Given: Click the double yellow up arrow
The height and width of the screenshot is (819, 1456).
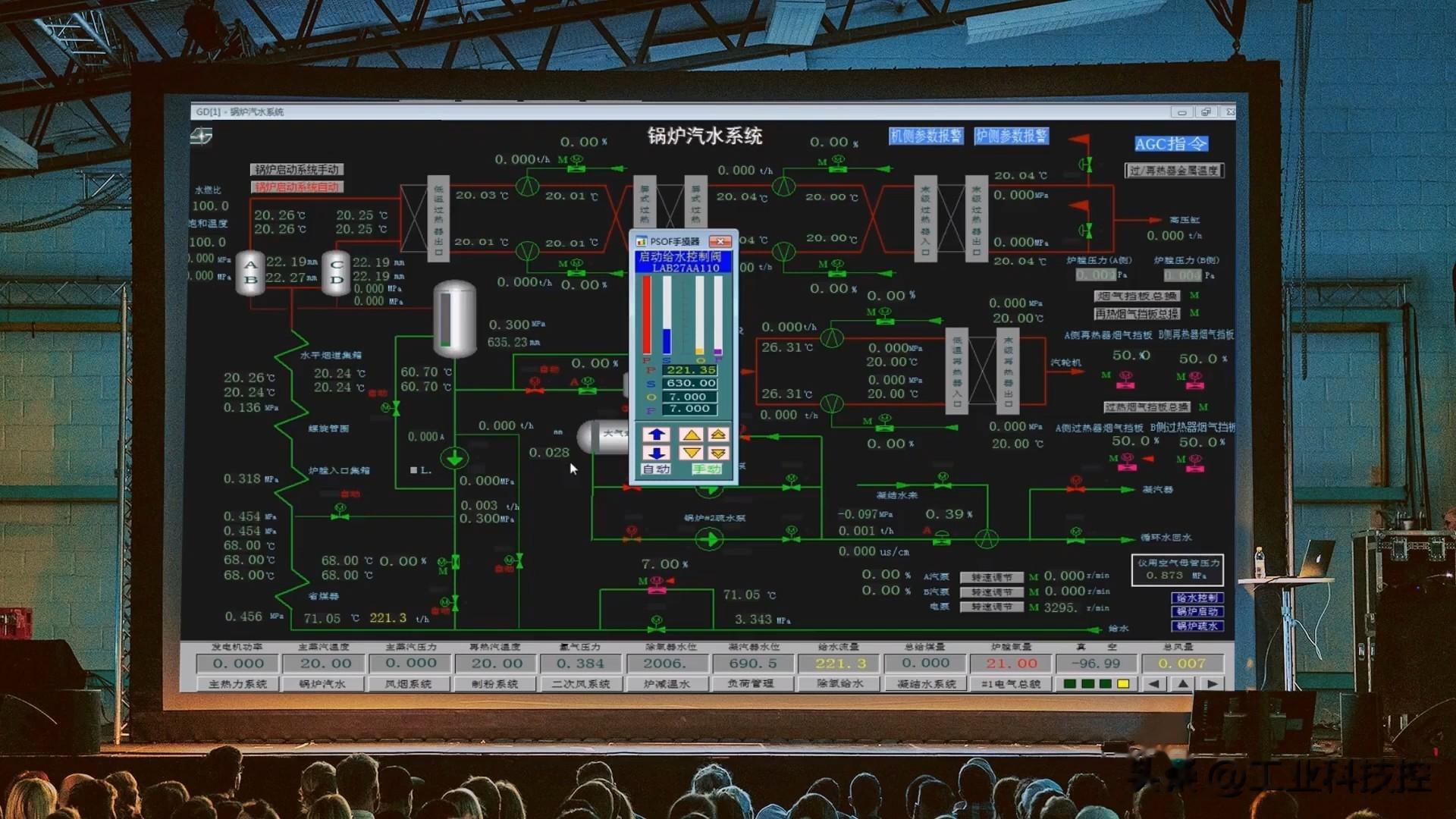Looking at the screenshot, I should tap(718, 435).
